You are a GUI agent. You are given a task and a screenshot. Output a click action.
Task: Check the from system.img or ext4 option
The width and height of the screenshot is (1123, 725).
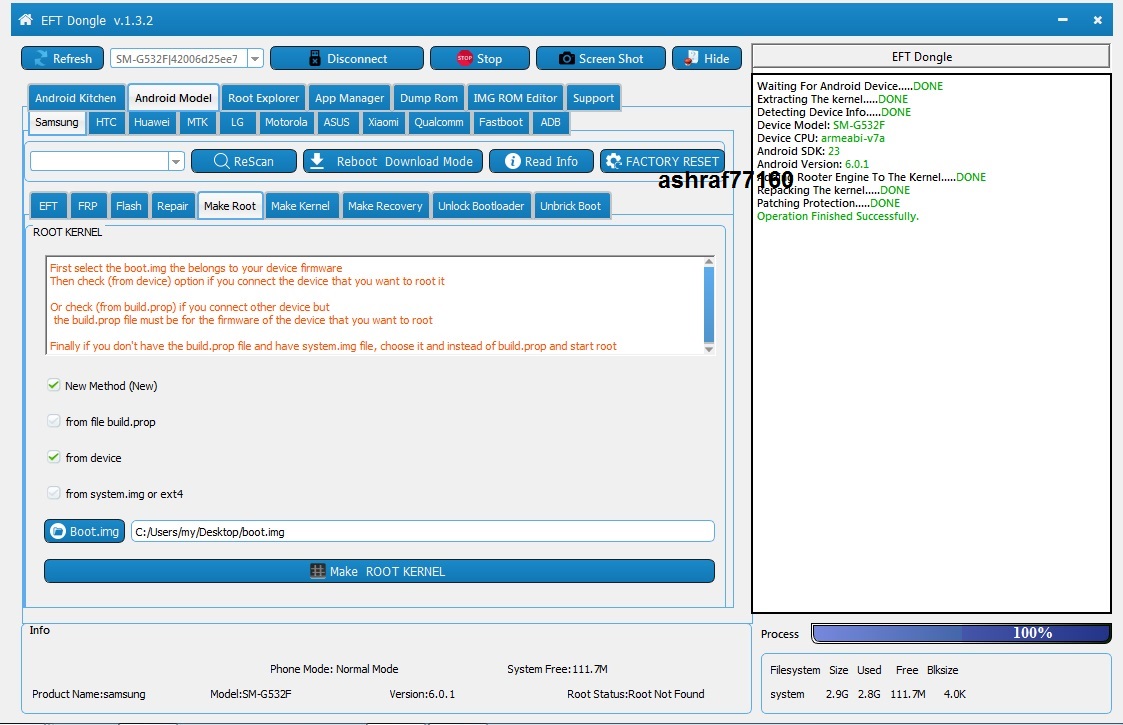pos(54,493)
